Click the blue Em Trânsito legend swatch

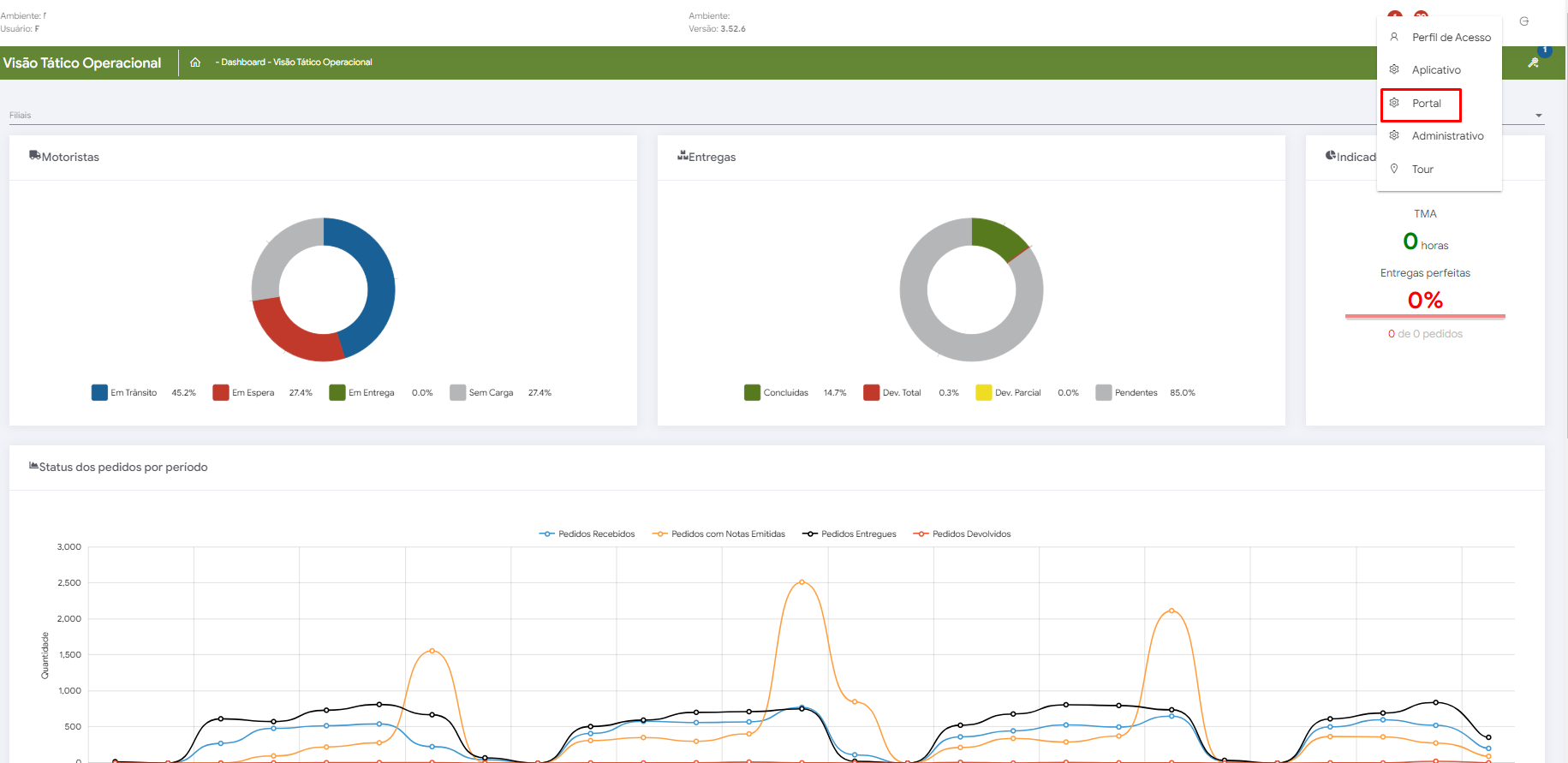click(x=99, y=393)
